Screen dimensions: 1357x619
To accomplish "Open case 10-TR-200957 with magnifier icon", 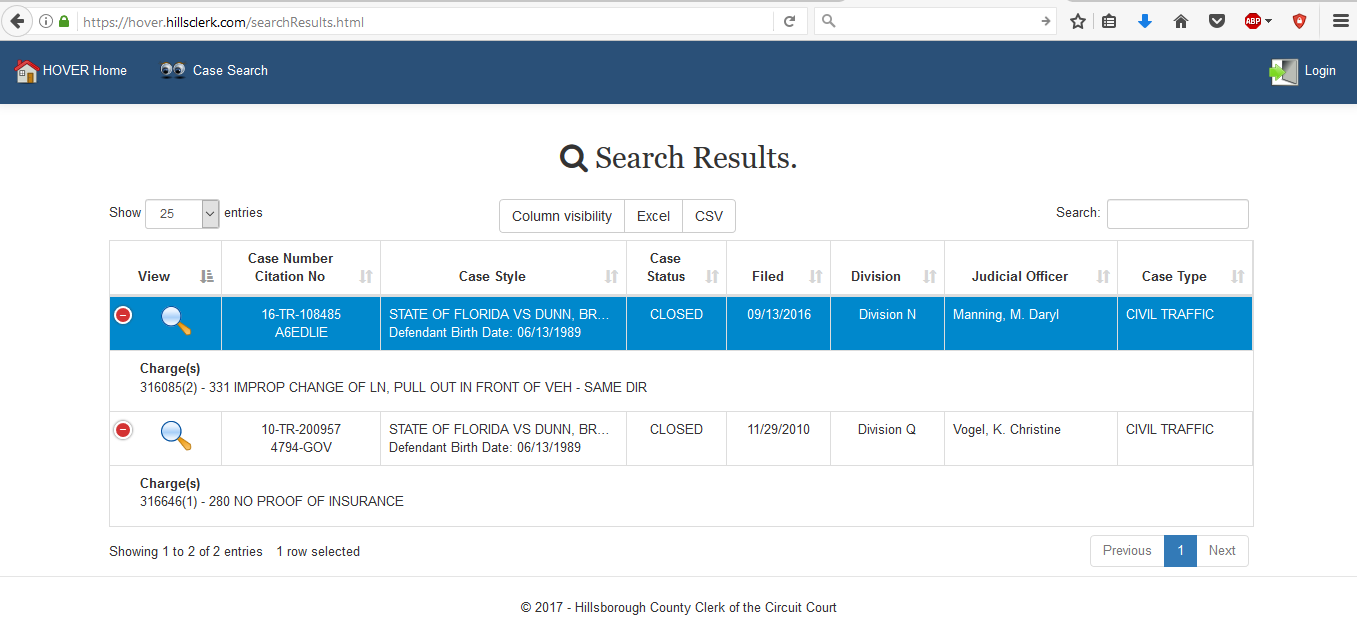I will click(176, 435).
